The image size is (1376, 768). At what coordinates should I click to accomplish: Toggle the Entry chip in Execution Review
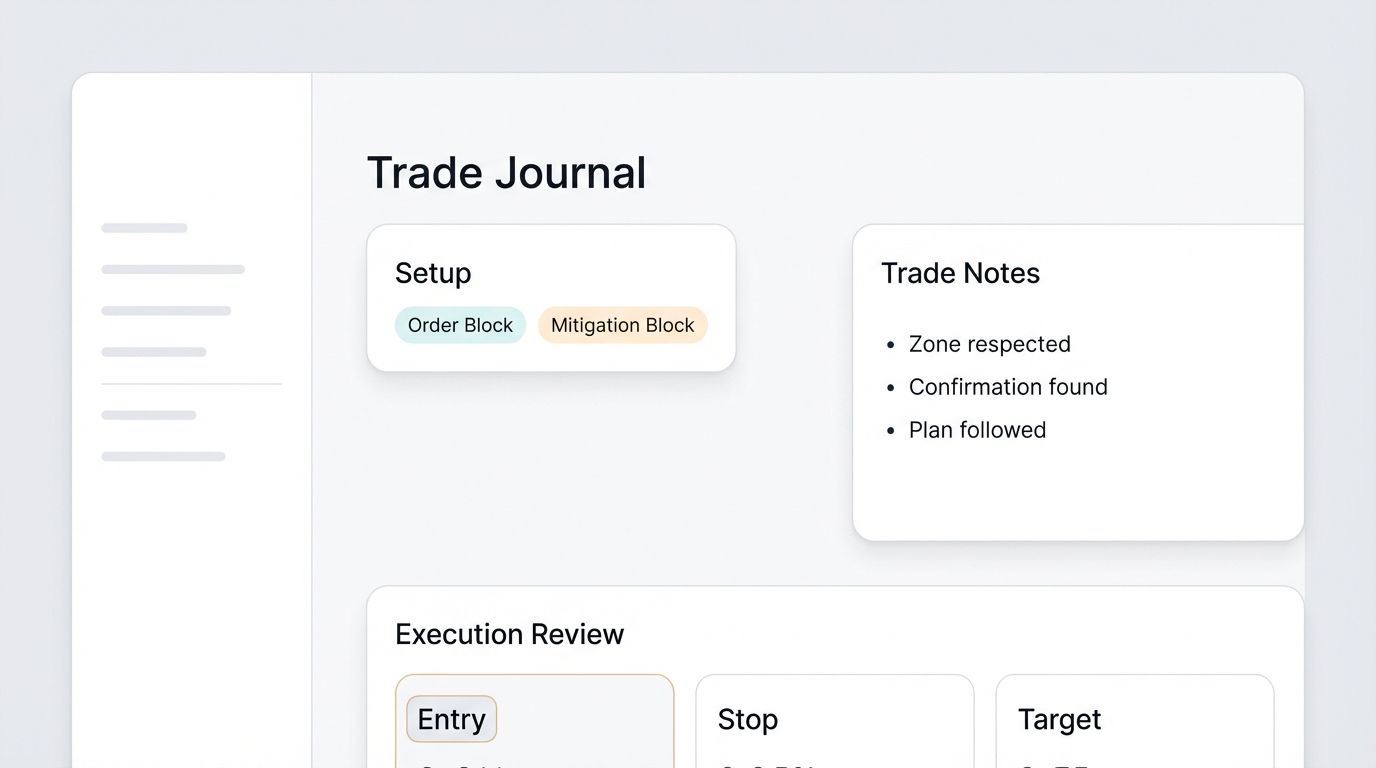(451, 719)
